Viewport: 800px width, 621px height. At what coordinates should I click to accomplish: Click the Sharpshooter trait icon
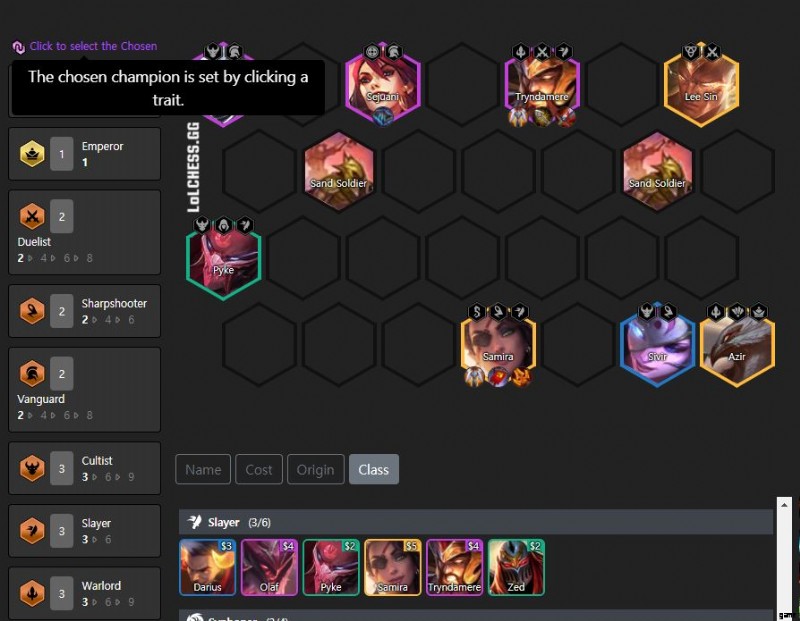32,311
